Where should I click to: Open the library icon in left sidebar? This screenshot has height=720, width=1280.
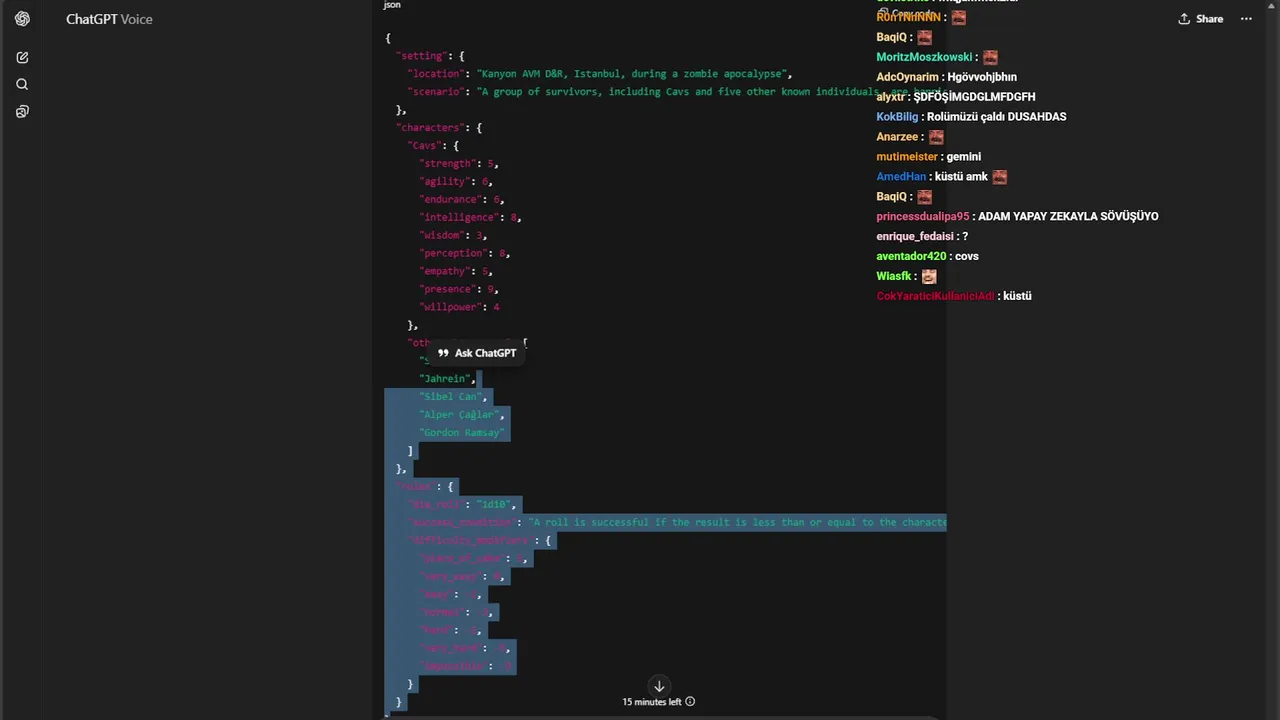coord(22,112)
